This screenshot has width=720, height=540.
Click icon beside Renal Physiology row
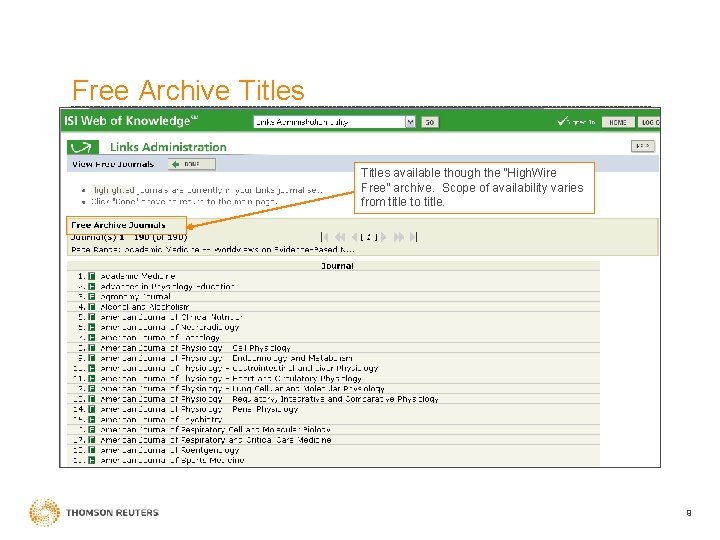tap(92, 409)
